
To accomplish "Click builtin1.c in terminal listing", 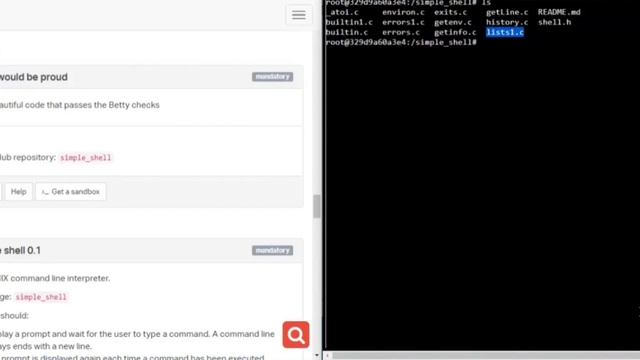I will point(349,22).
